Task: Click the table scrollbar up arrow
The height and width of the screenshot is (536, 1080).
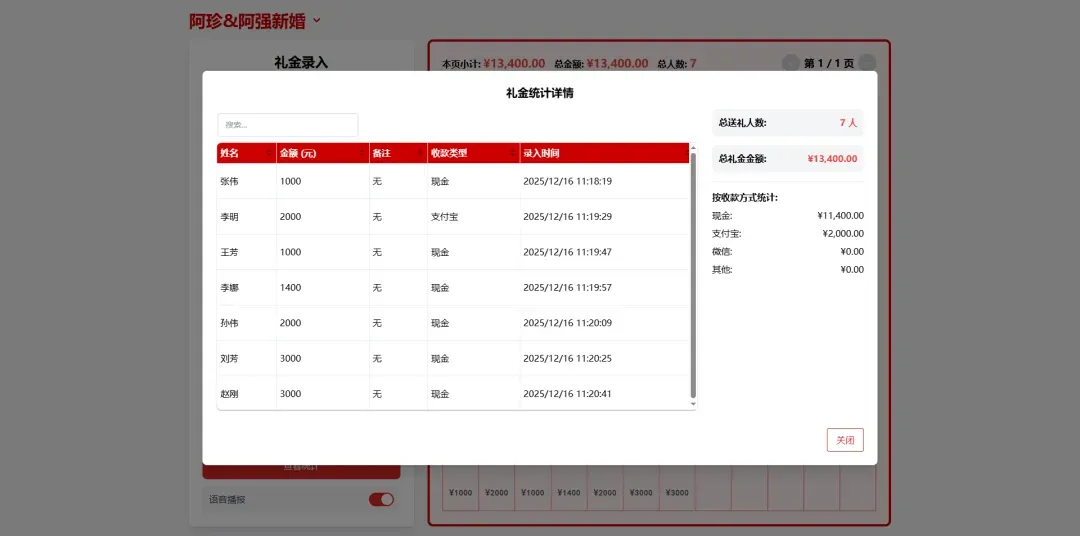Action: pyautogui.click(x=693, y=147)
